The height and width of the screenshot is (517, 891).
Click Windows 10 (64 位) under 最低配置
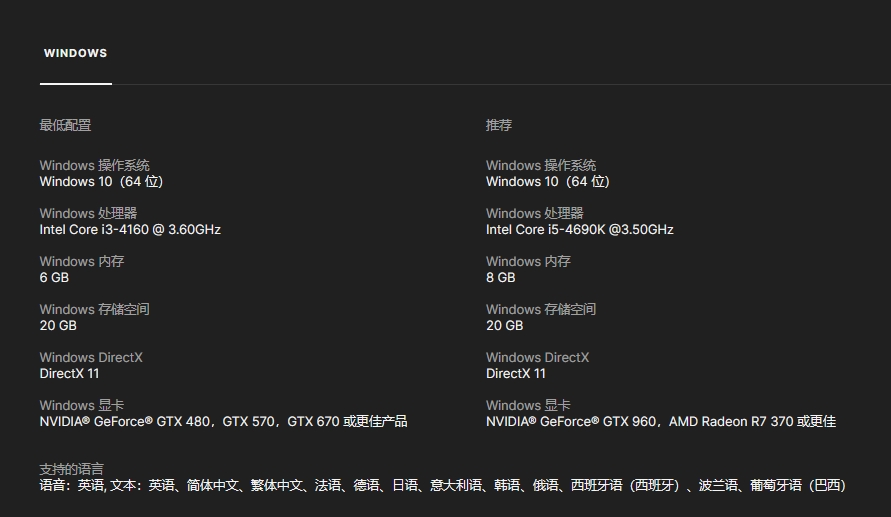click(101, 181)
